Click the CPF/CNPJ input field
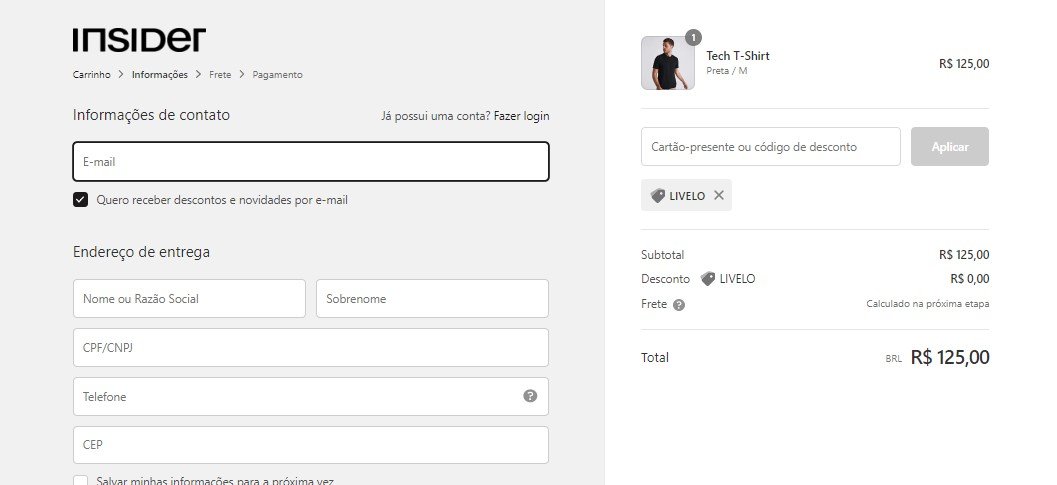 point(311,347)
